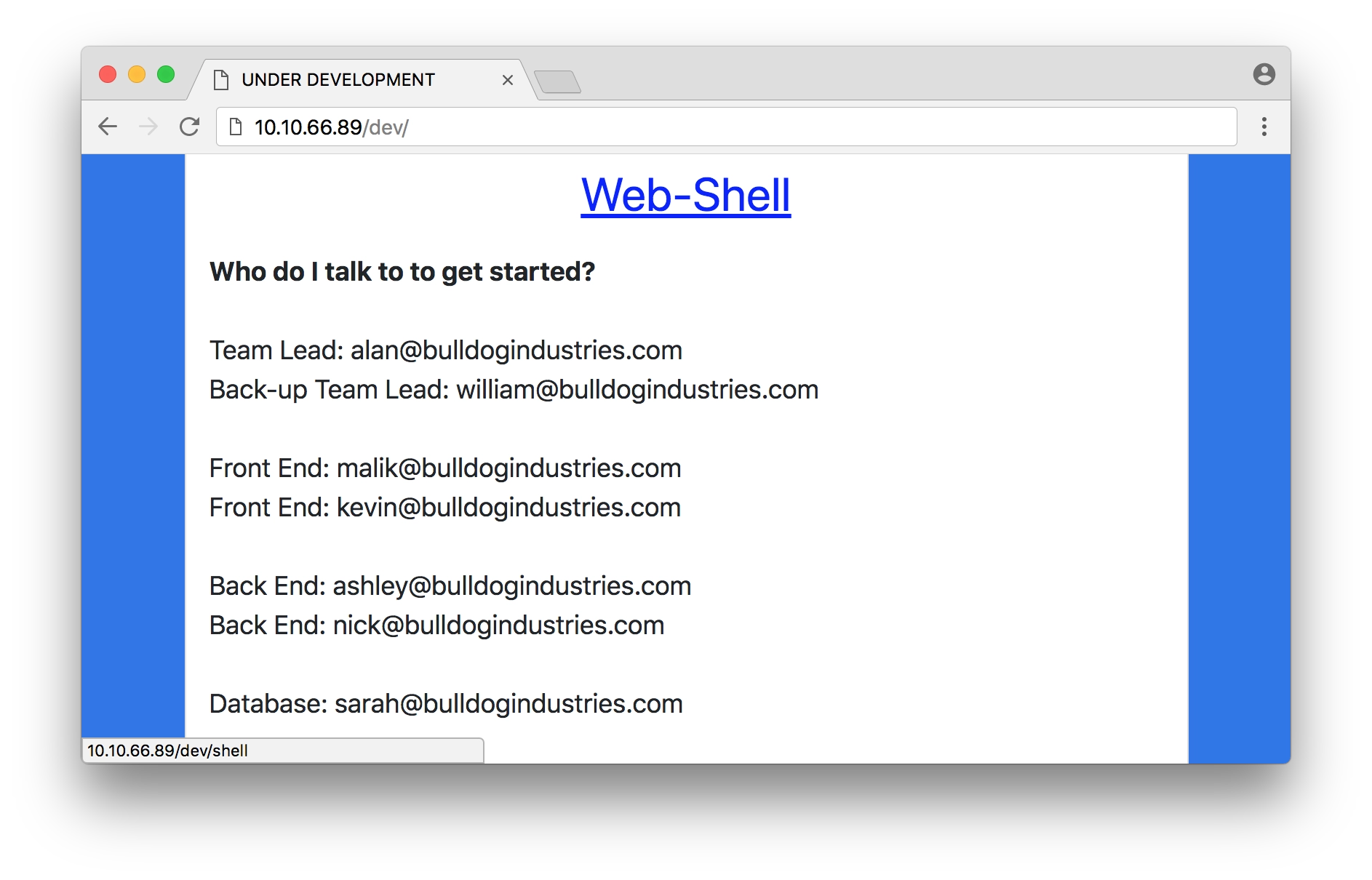The width and height of the screenshot is (1372, 880).
Task: Minimize the window using the yellow button
Action: (137, 74)
